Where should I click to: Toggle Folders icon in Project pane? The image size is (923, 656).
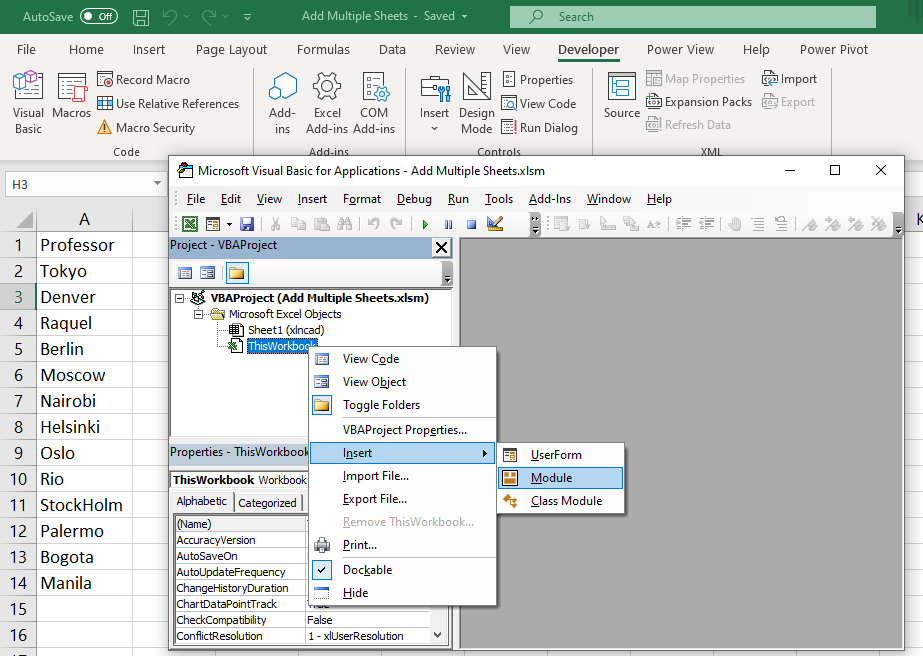point(237,273)
